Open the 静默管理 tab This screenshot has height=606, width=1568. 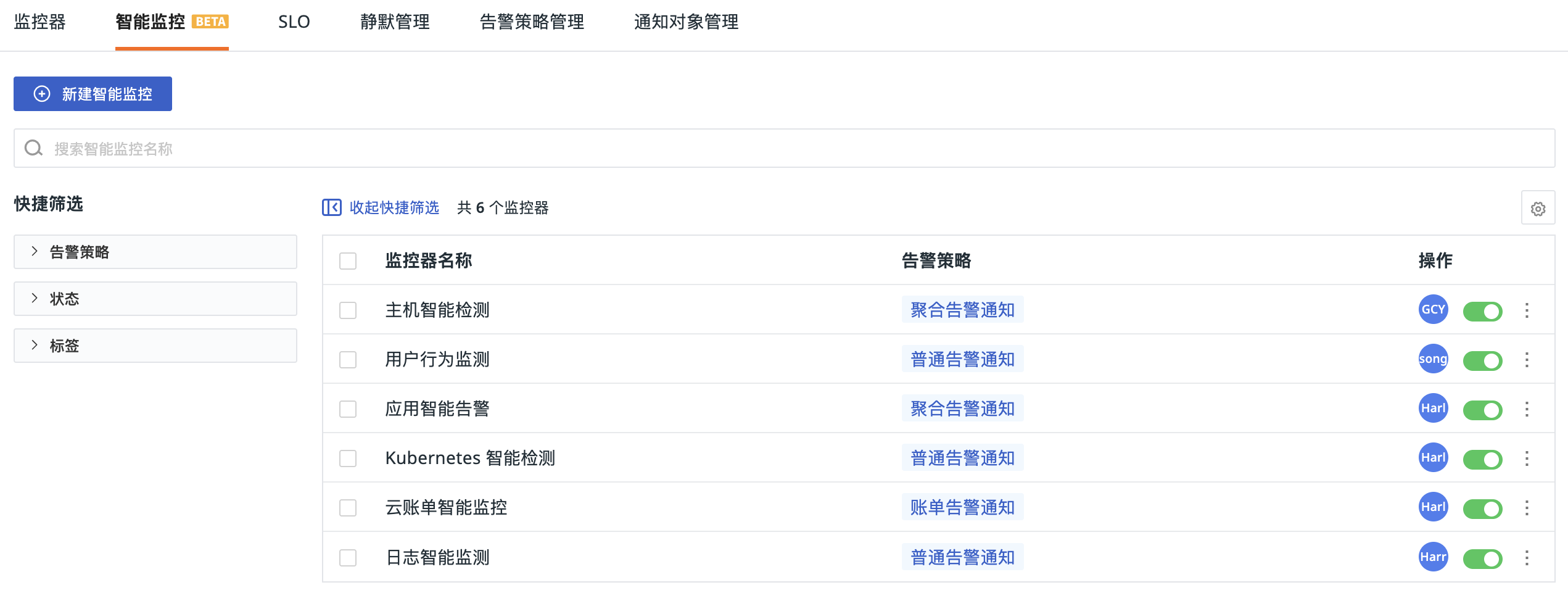click(395, 22)
